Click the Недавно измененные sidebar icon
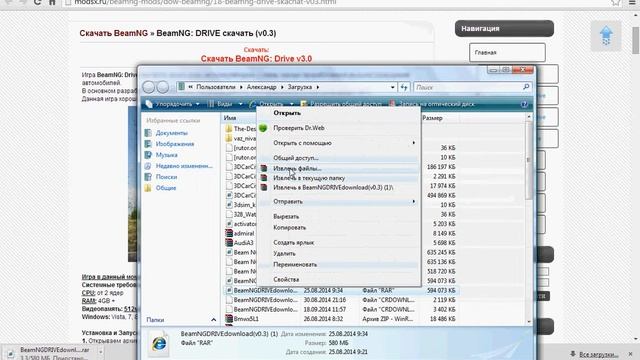The image size is (640, 360). [148, 166]
